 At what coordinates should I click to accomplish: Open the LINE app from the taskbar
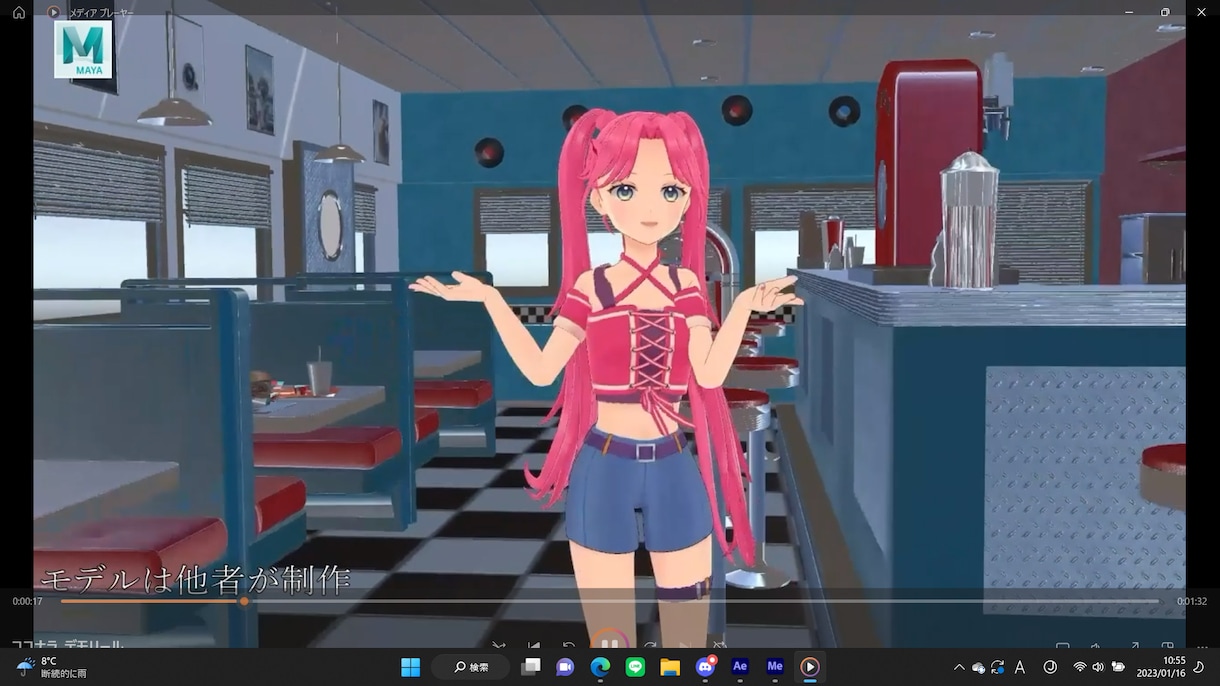(x=635, y=667)
